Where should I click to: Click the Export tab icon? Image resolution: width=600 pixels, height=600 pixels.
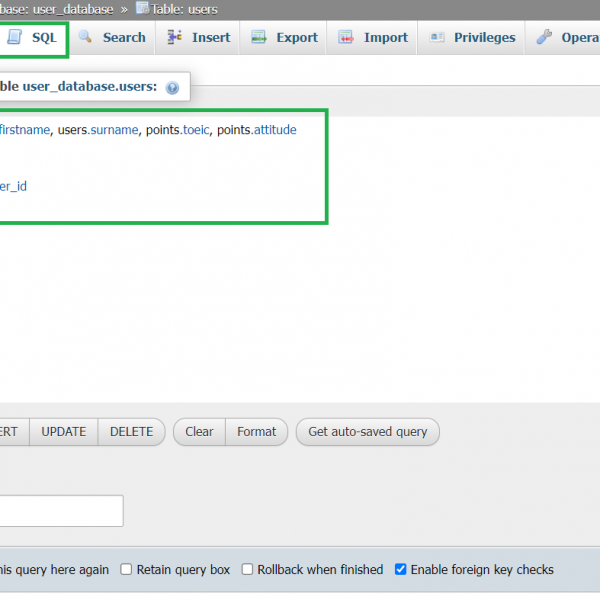[x=259, y=37]
